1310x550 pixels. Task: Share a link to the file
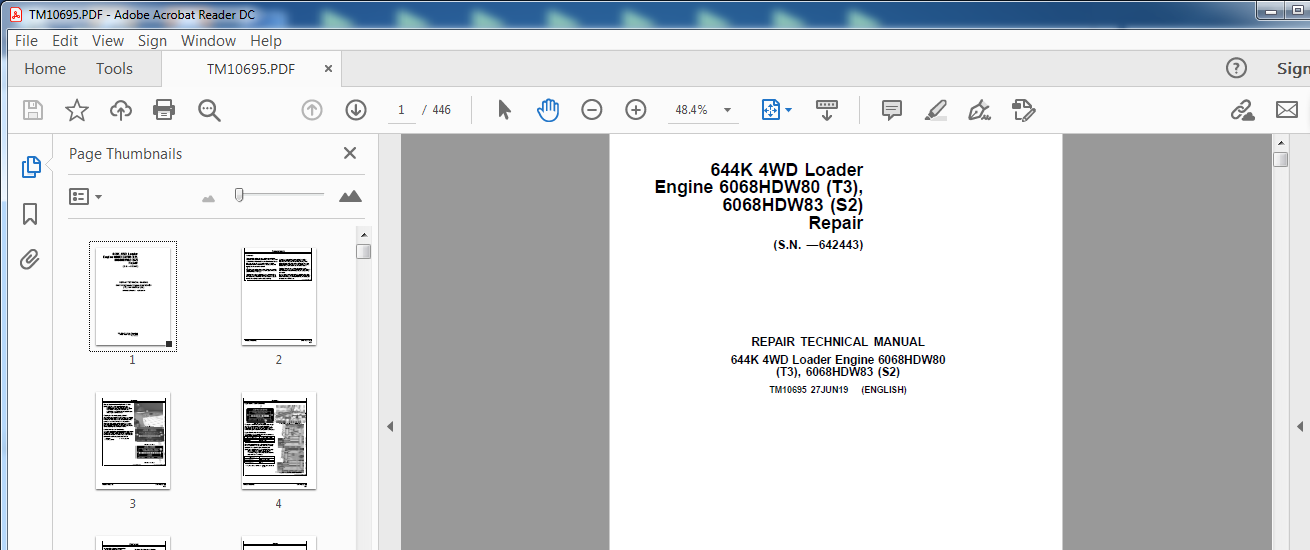[x=1242, y=110]
